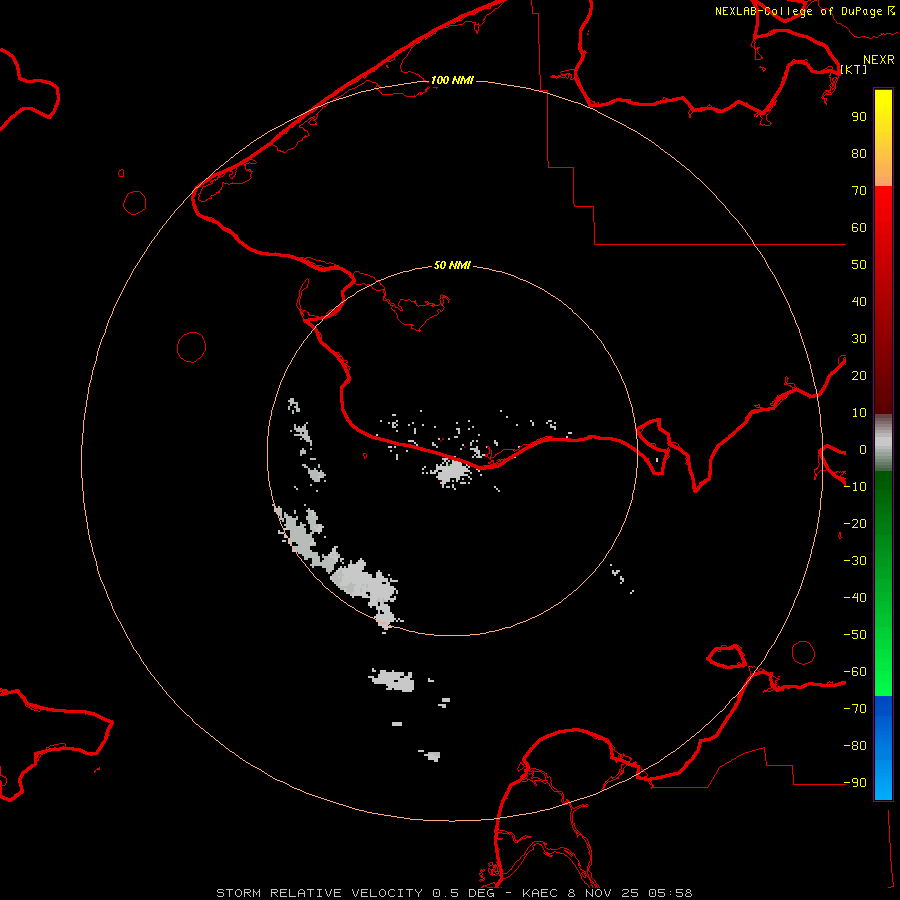Viewport: 900px width, 900px height.
Task: Select the -60 value on velocity scale
Action: 855,672
